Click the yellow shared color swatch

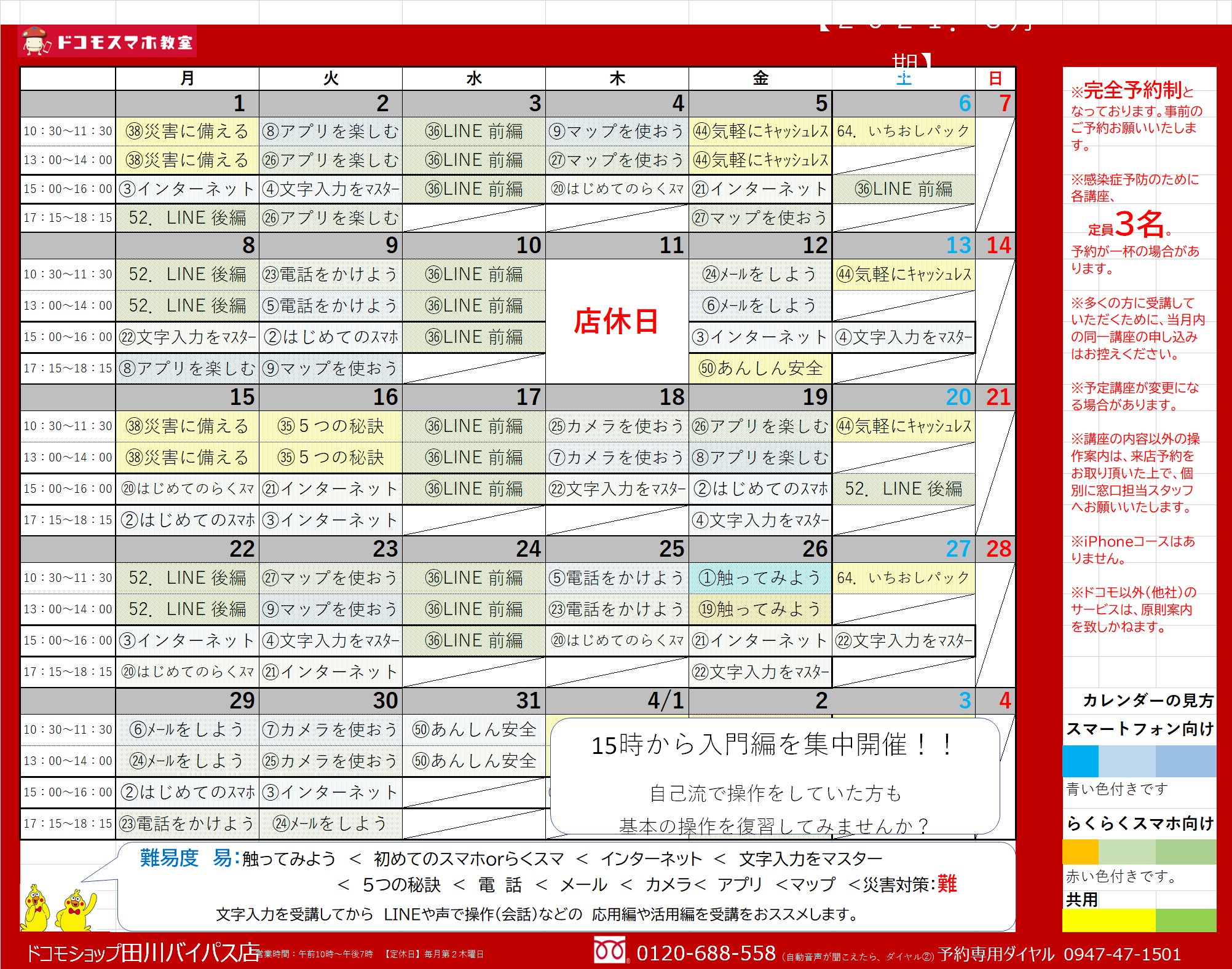tap(1108, 920)
